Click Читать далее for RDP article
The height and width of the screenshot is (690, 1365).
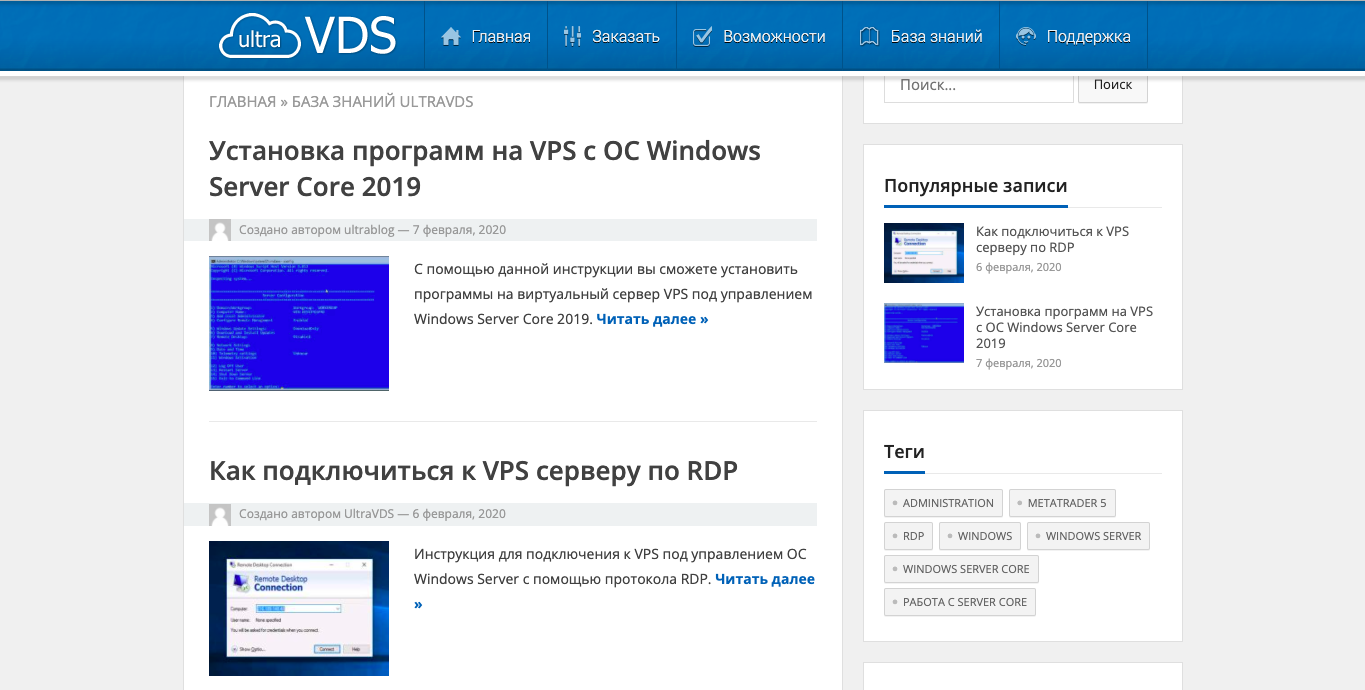coord(765,579)
